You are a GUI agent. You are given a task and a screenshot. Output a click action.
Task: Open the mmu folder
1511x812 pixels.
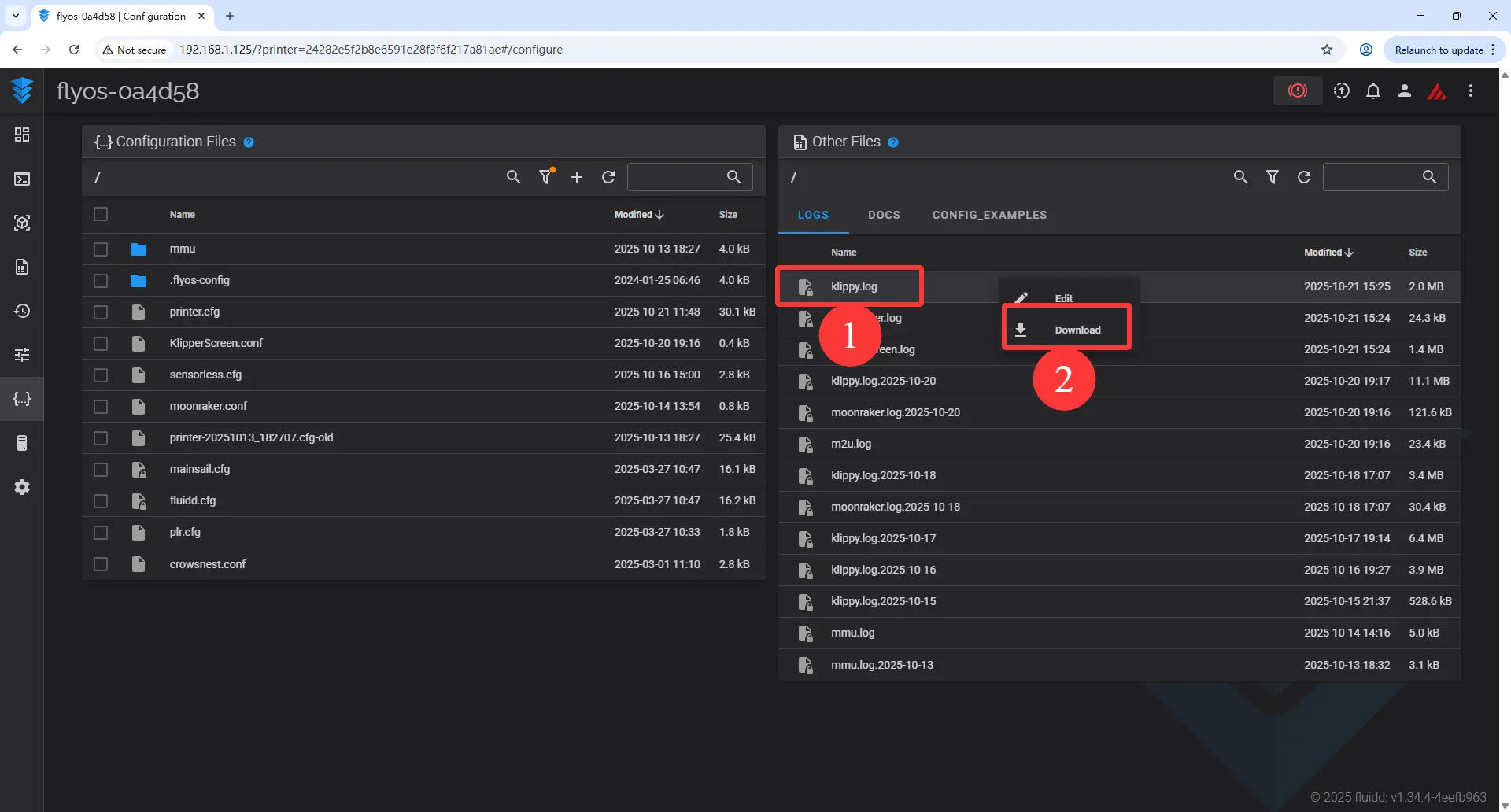[x=183, y=249]
